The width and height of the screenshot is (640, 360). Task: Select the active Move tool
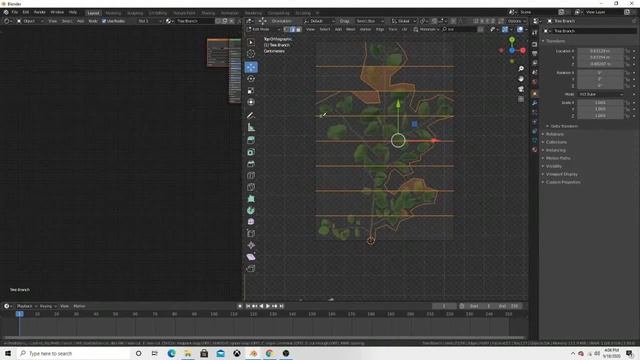251,67
